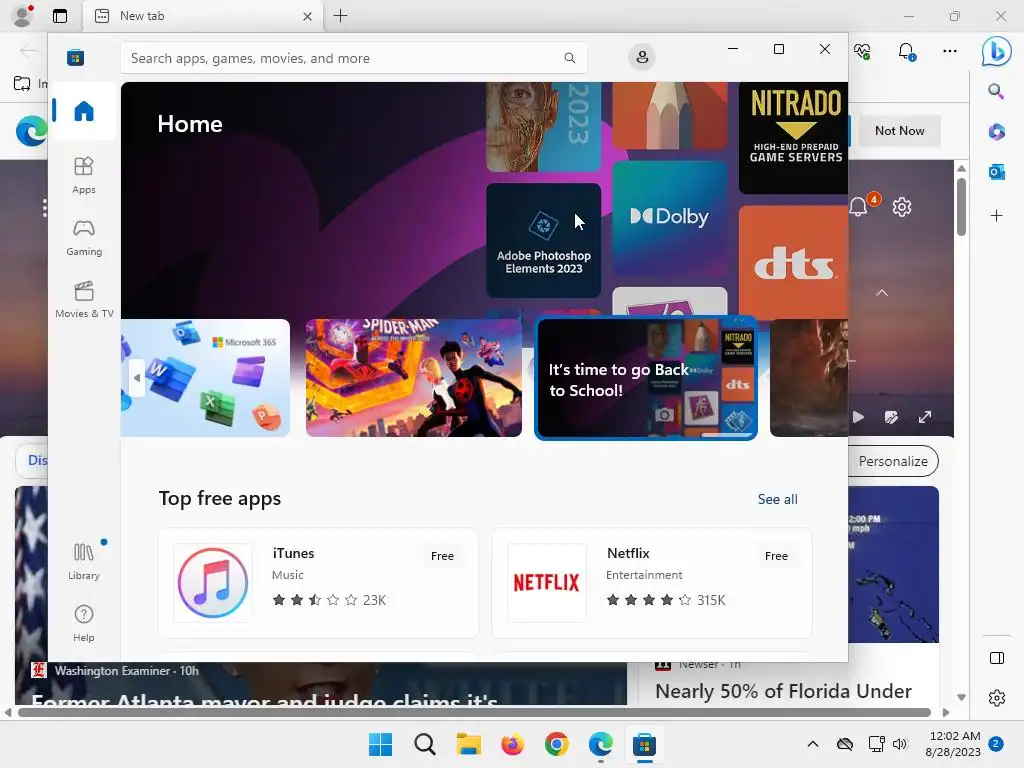
Task: Click the iTunes app icon
Action: (x=213, y=583)
